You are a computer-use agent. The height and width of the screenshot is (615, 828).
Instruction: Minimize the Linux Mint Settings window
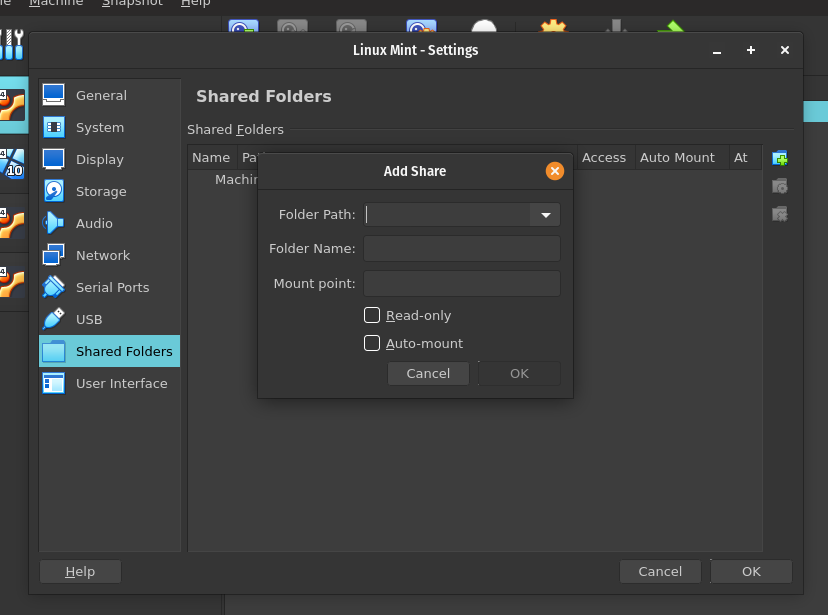(x=717, y=50)
